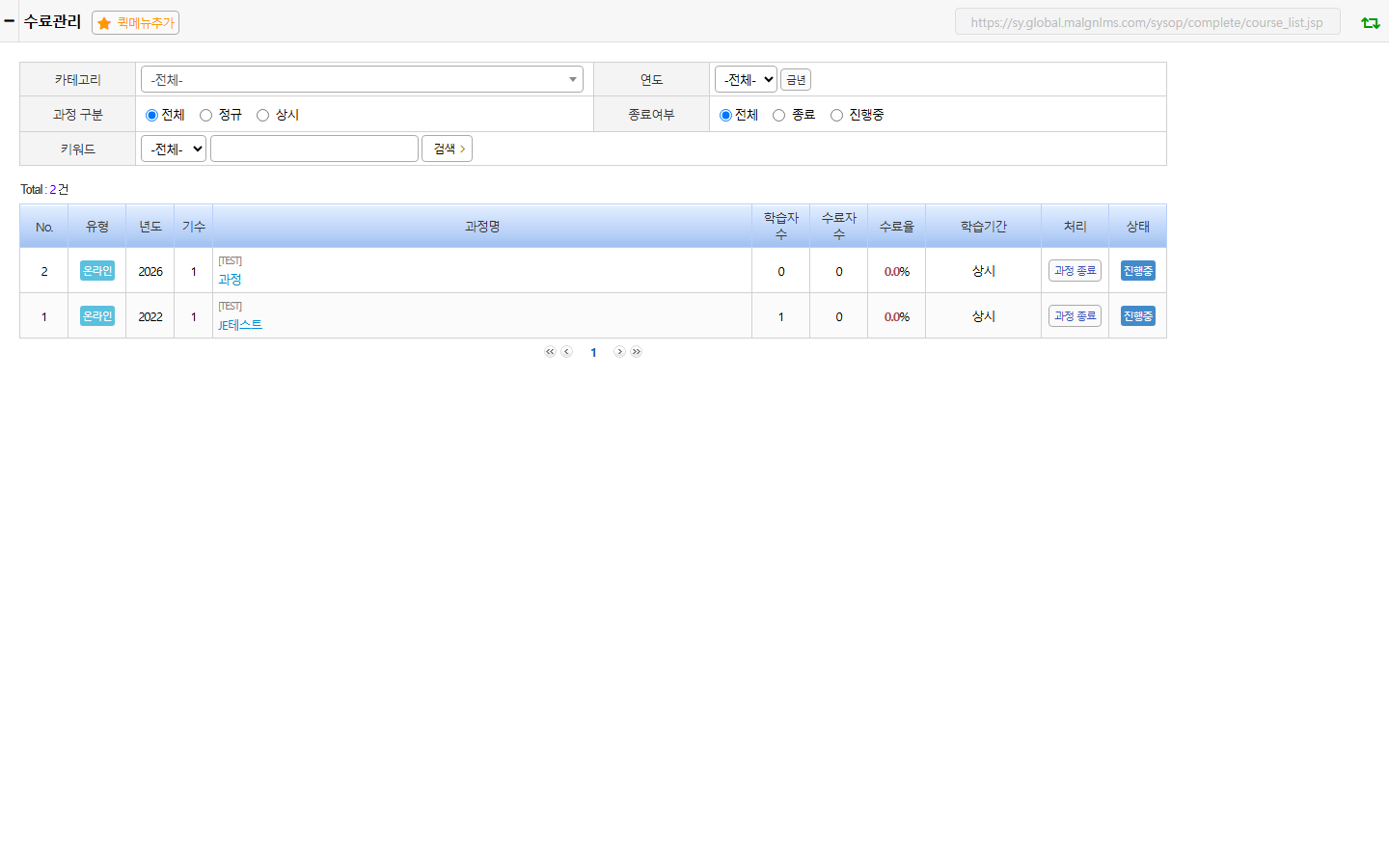Click the 검색 search button
The height and width of the screenshot is (868, 1389).
(x=447, y=149)
